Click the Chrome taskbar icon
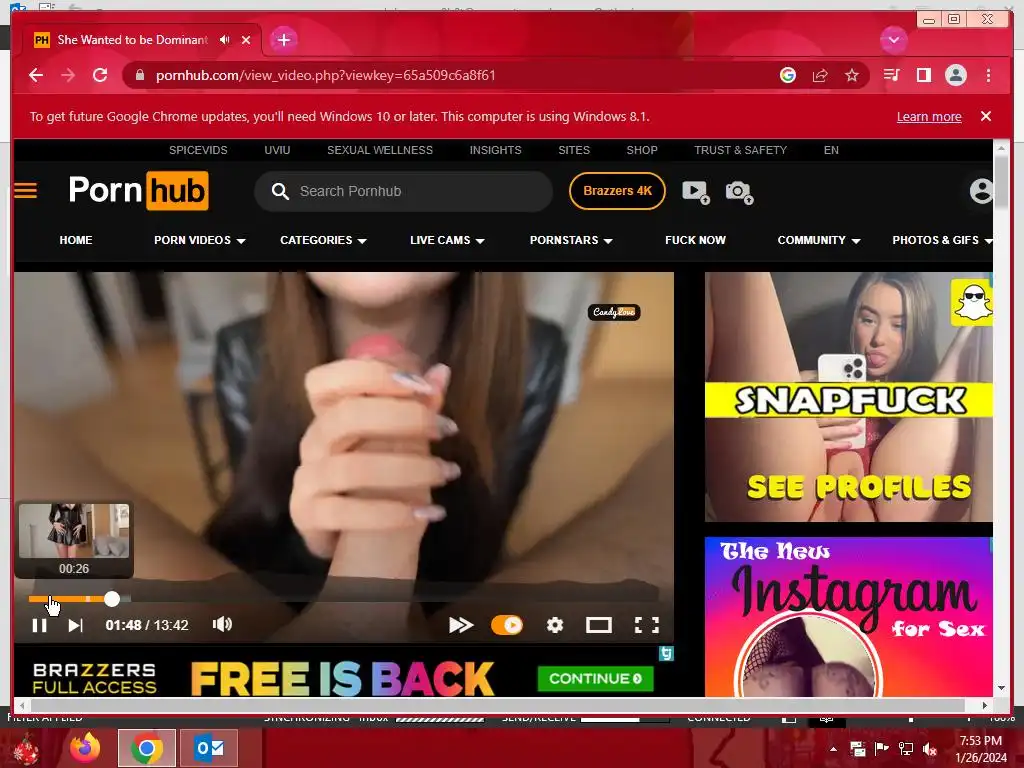 (x=147, y=748)
